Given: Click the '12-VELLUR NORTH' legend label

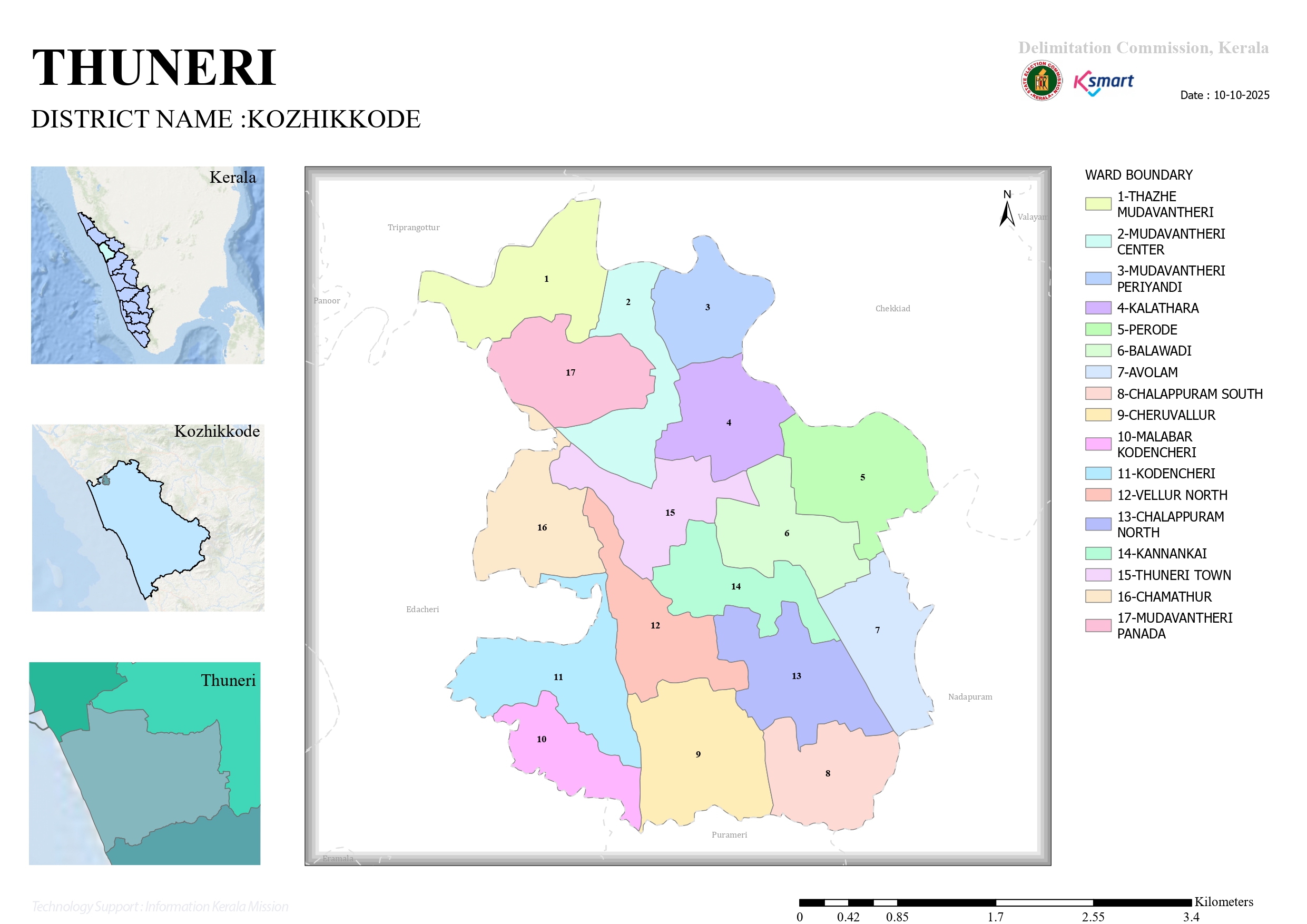Looking at the screenshot, I should [1172, 496].
